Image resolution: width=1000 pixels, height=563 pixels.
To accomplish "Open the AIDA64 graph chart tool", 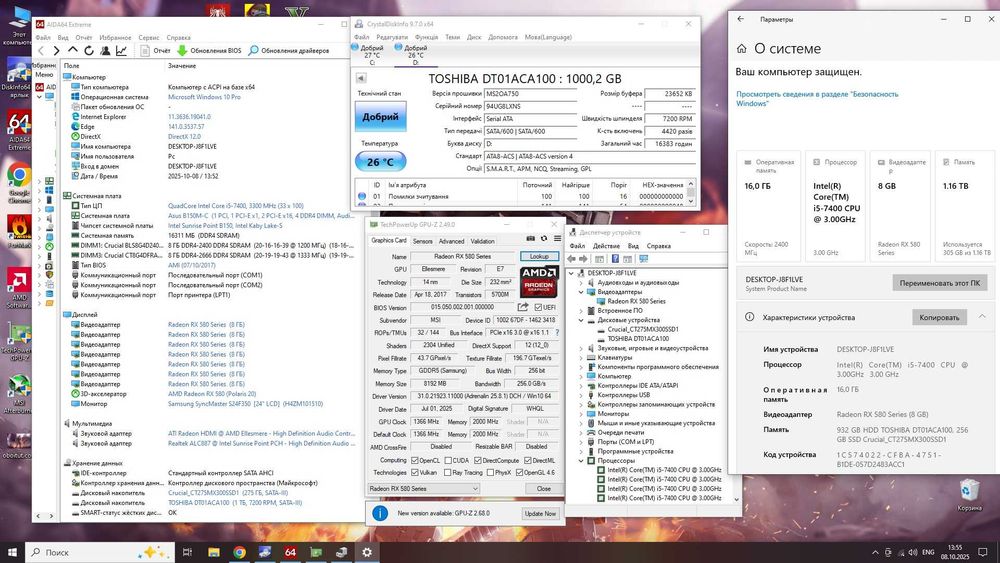I will [121, 50].
